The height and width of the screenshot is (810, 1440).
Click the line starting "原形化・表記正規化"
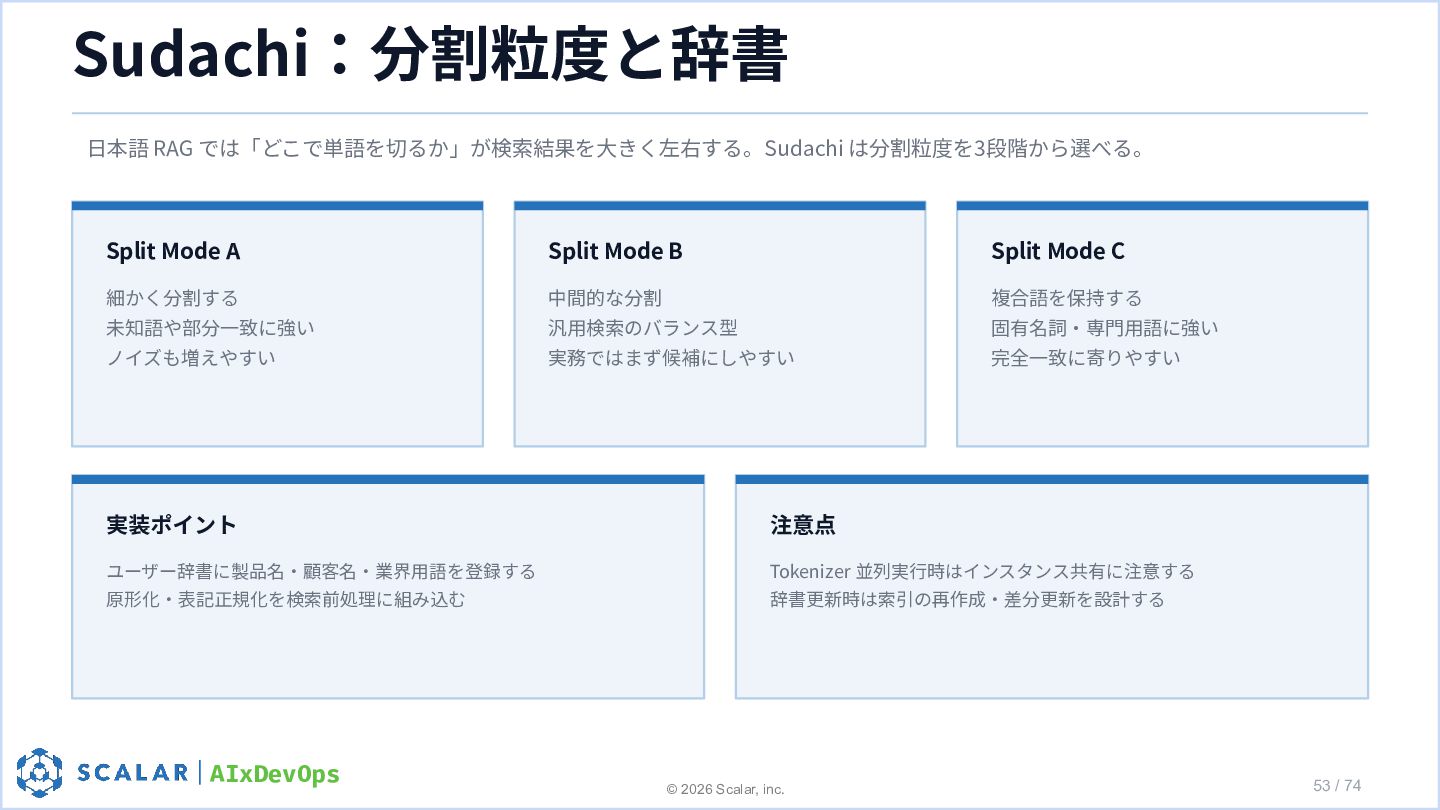click(x=286, y=600)
